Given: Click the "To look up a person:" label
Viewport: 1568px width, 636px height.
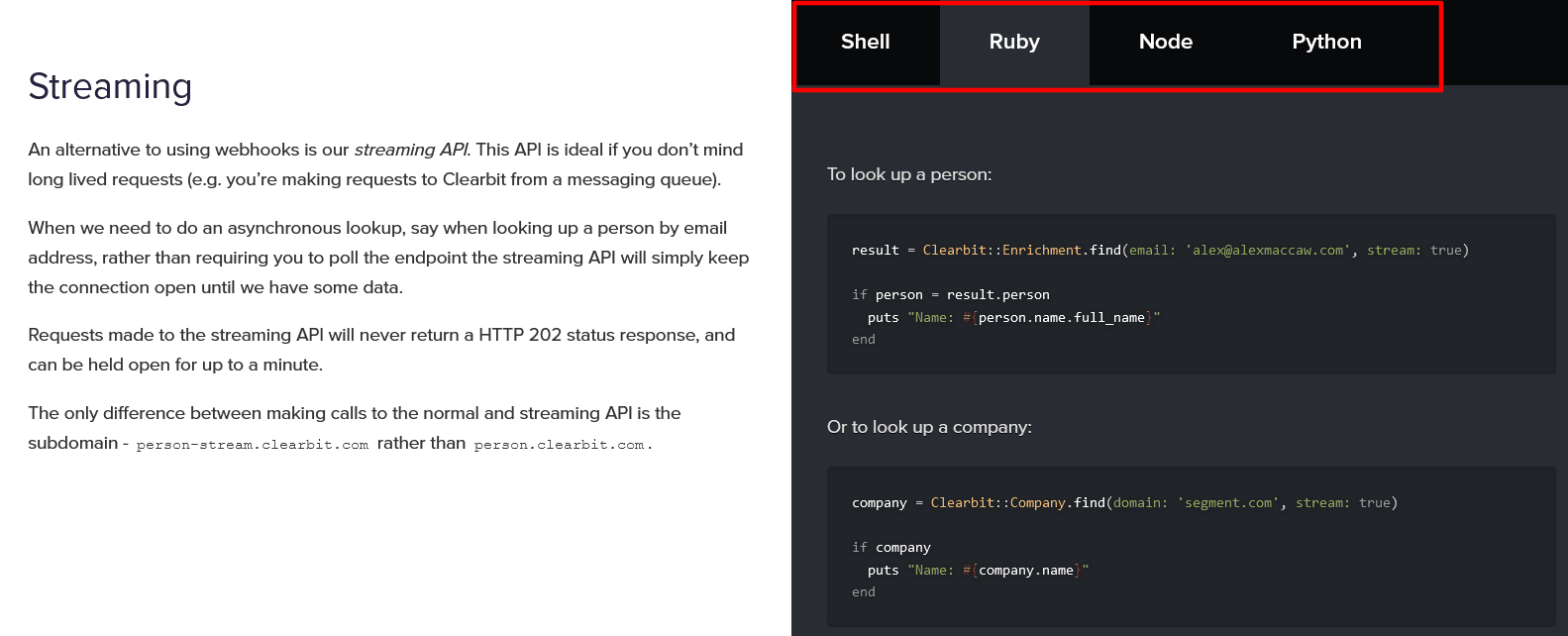Looking at the screenshot, I should (x=908, y=174).
